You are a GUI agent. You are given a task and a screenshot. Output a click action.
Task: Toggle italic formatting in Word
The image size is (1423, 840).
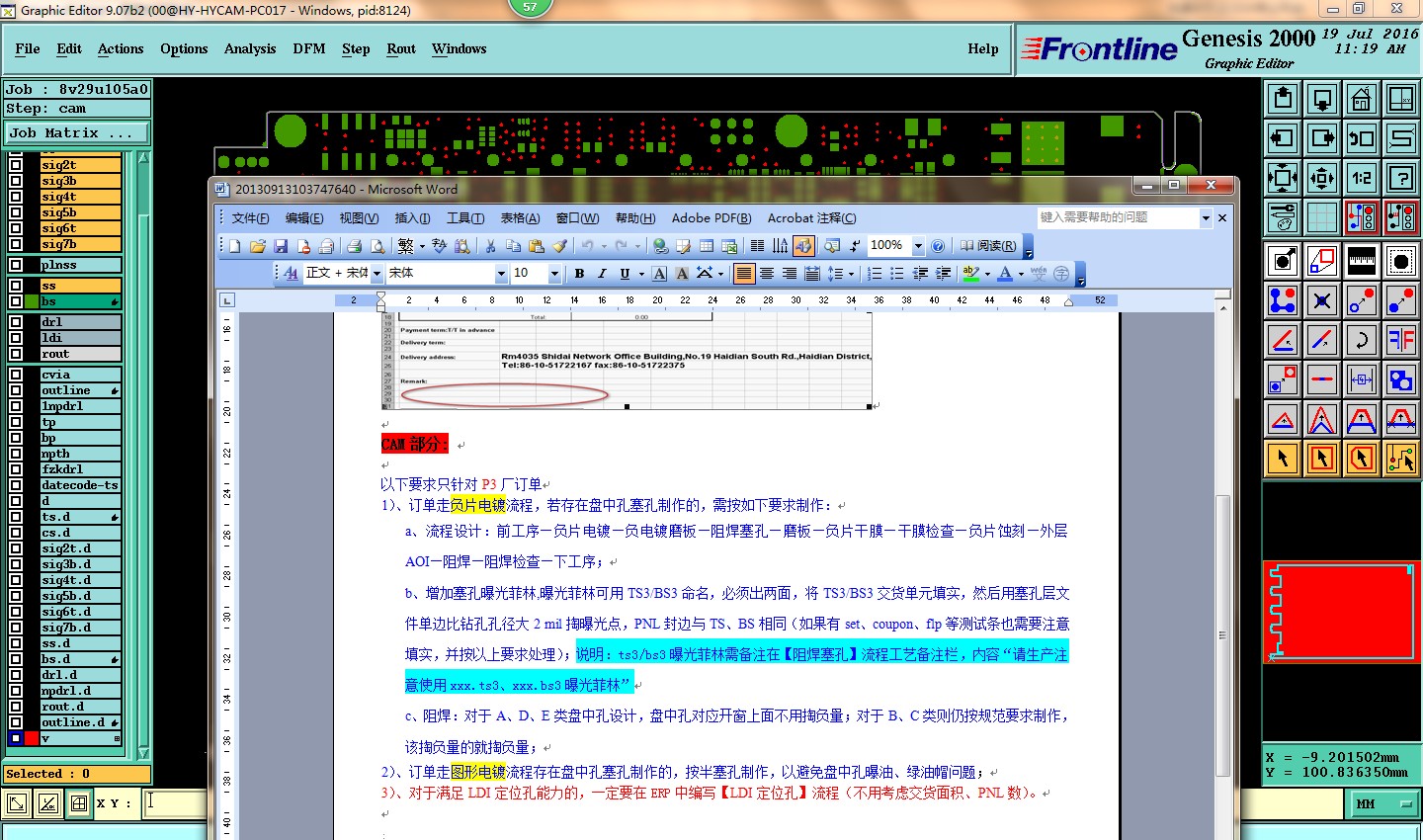click(601, 274)
